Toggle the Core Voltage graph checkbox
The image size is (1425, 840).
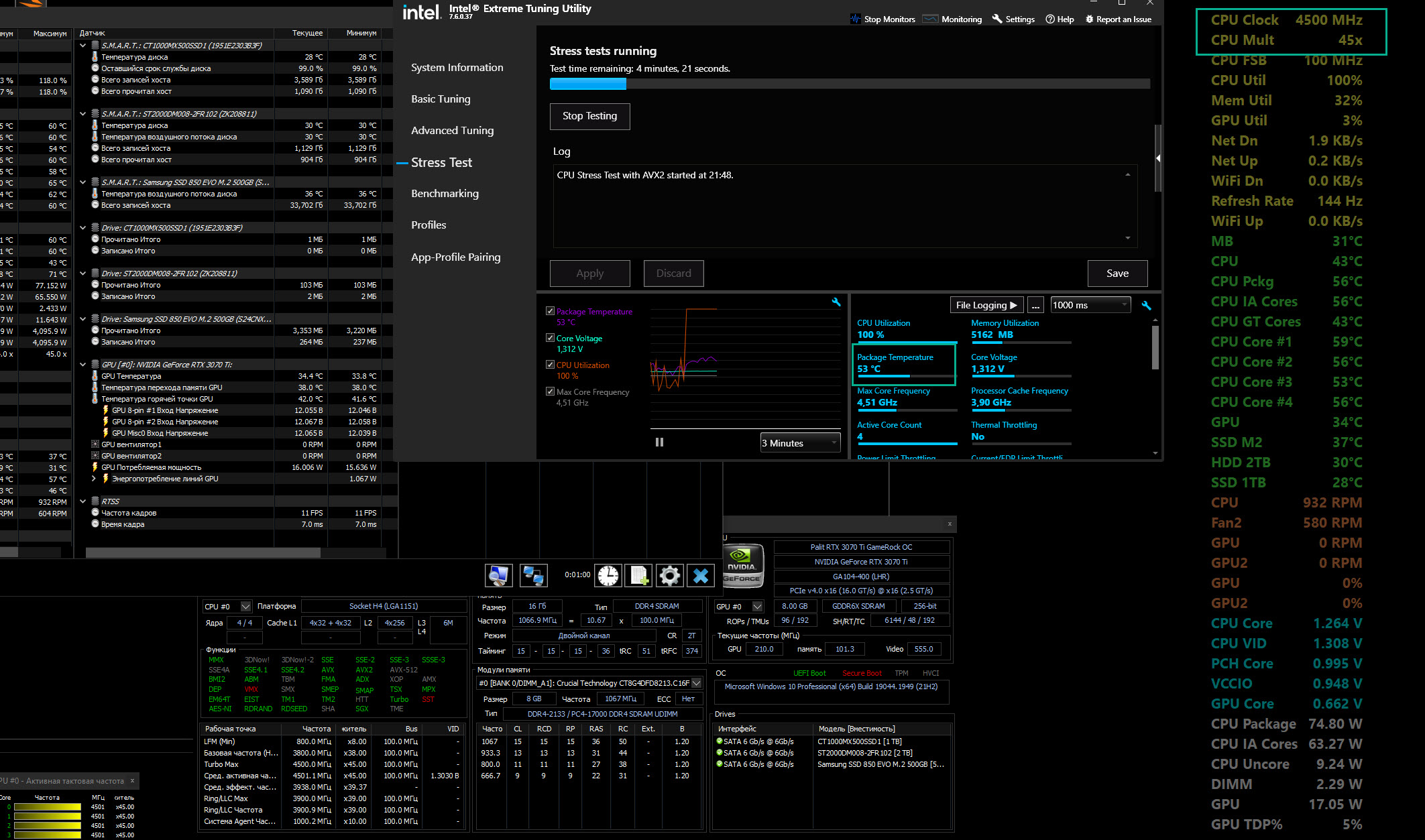pyautogui.click(x=550, y=338)
